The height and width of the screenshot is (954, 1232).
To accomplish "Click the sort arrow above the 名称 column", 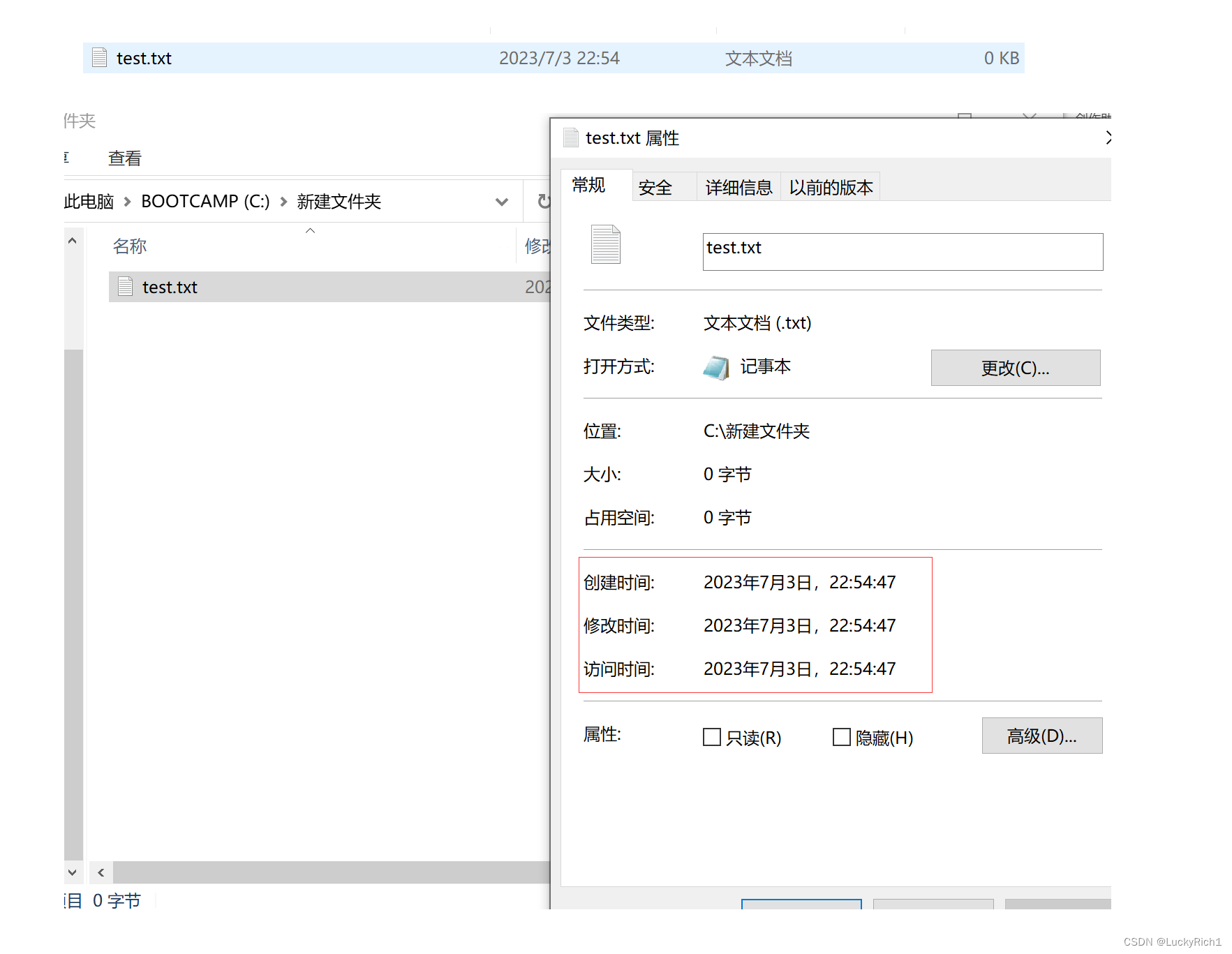I will point(311,230).
